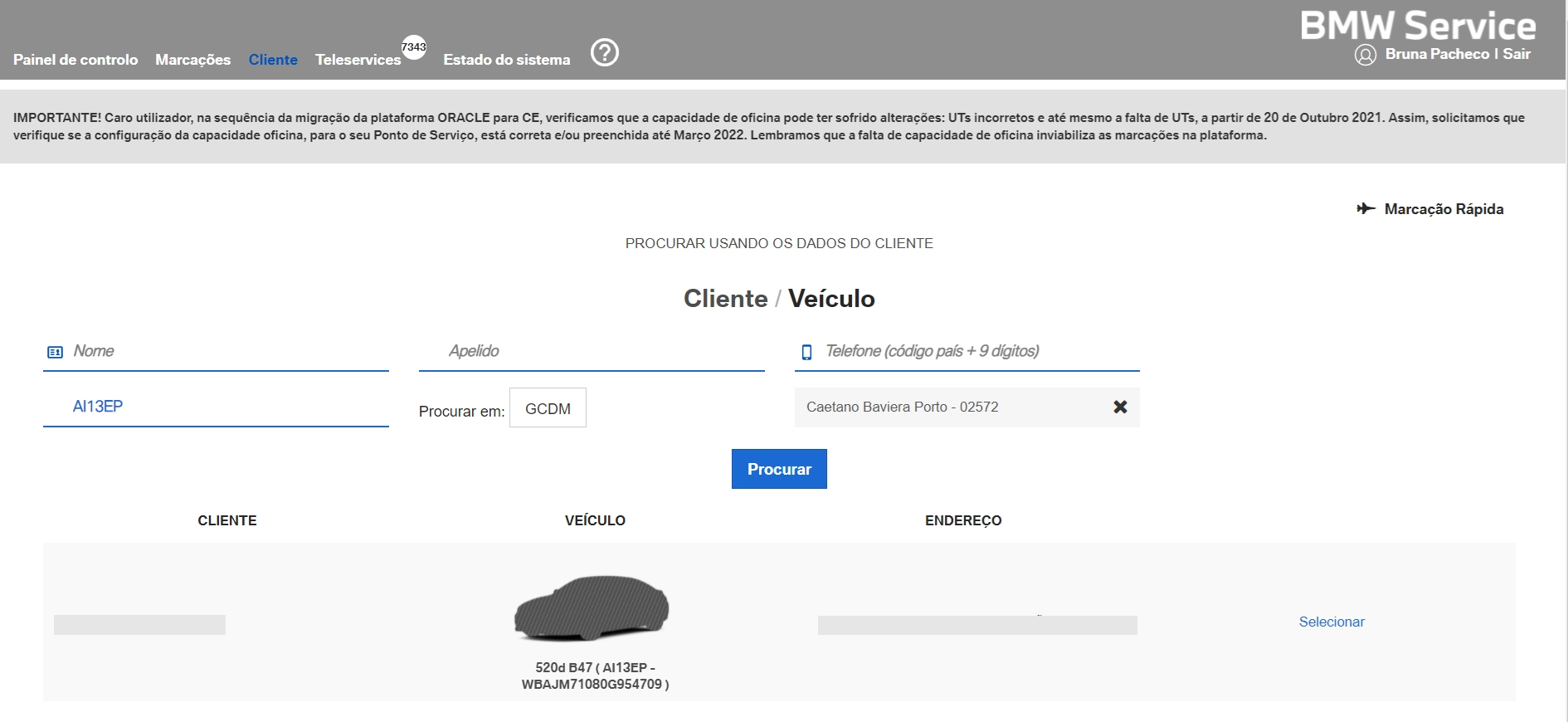Clear the Caetano Baviera Porto dealer selection
The image size is (1568, 722).
click(1120, 407)
